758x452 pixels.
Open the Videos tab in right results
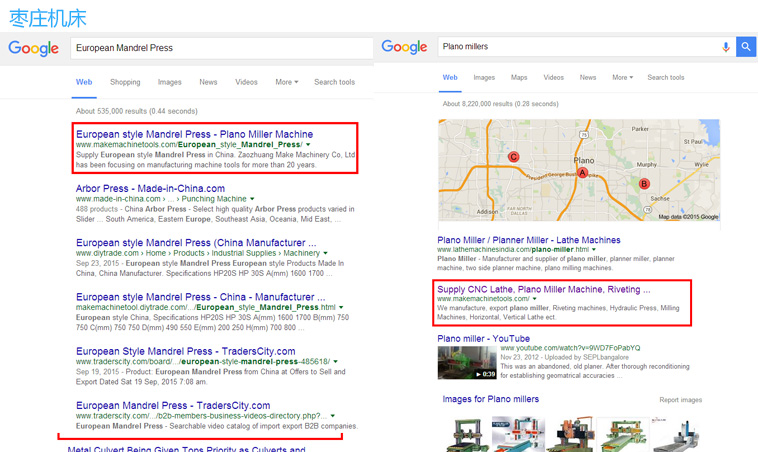coord(554,77)
